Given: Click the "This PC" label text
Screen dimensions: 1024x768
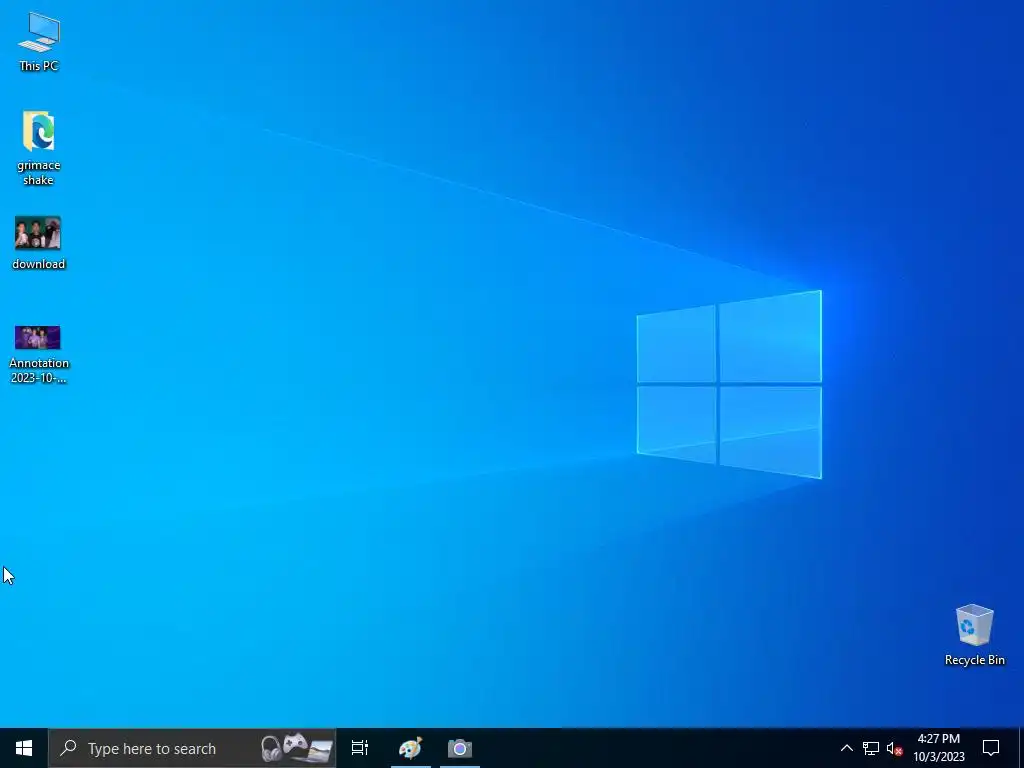Looking at the screenshot, I should tap(39, 65).
